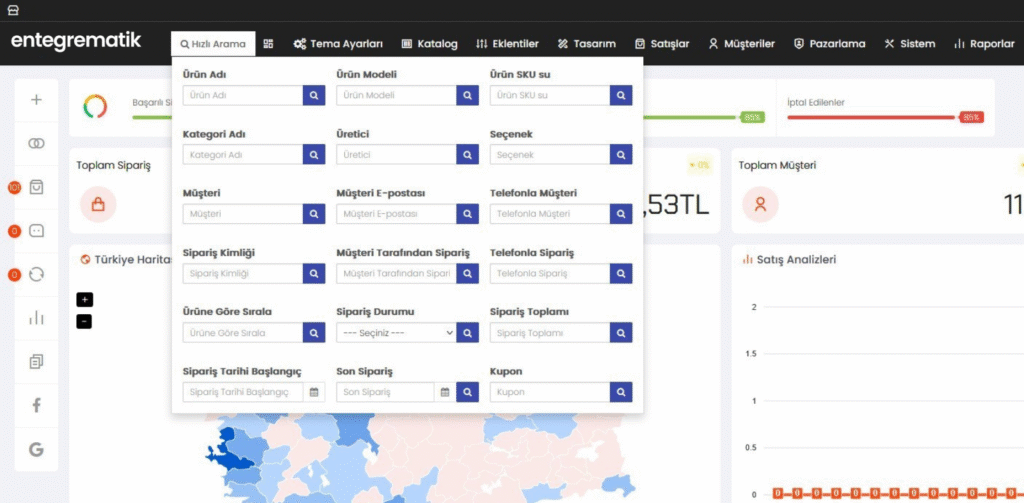Zoom out on the Türkiye map
The width and height of the screenshot is (1024, 503).
pos(84,321)
